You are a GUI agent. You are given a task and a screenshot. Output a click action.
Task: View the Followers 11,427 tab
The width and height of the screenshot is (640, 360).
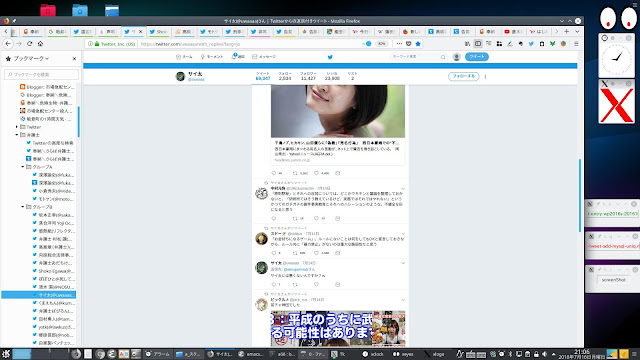point(308,76)
